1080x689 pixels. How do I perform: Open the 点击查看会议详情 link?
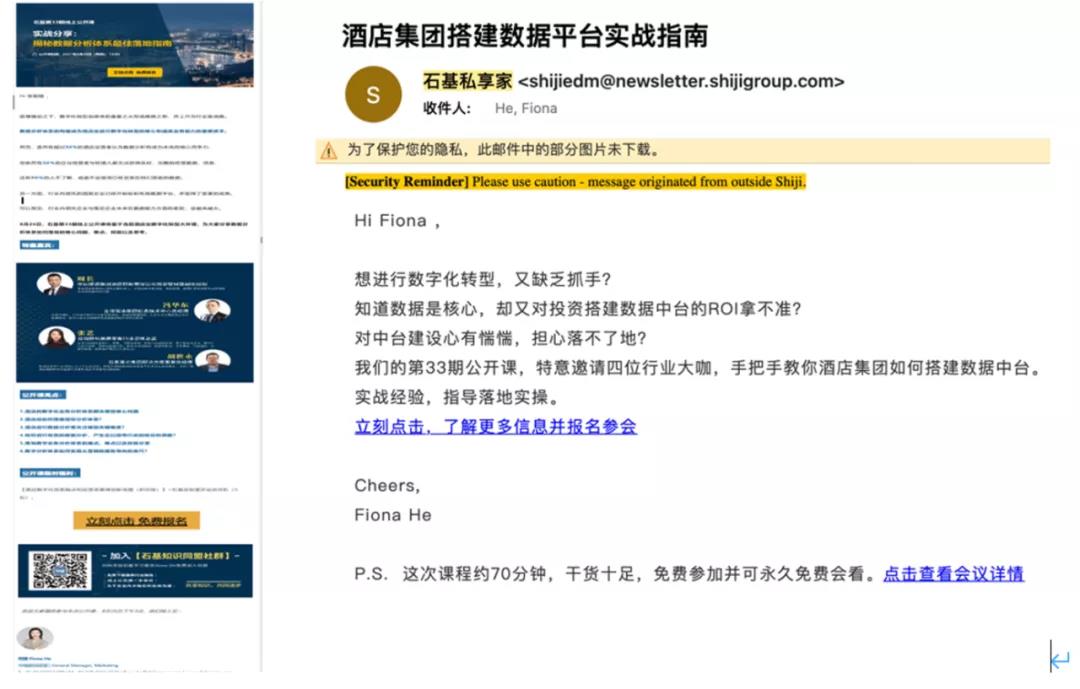[x=953, y=574]
